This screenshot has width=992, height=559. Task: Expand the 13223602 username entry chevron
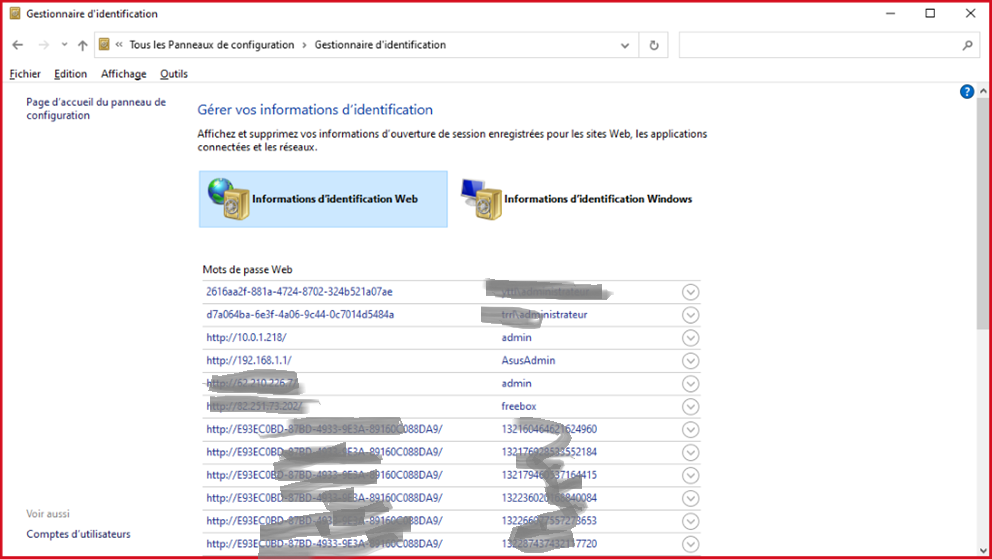point(690,498)
